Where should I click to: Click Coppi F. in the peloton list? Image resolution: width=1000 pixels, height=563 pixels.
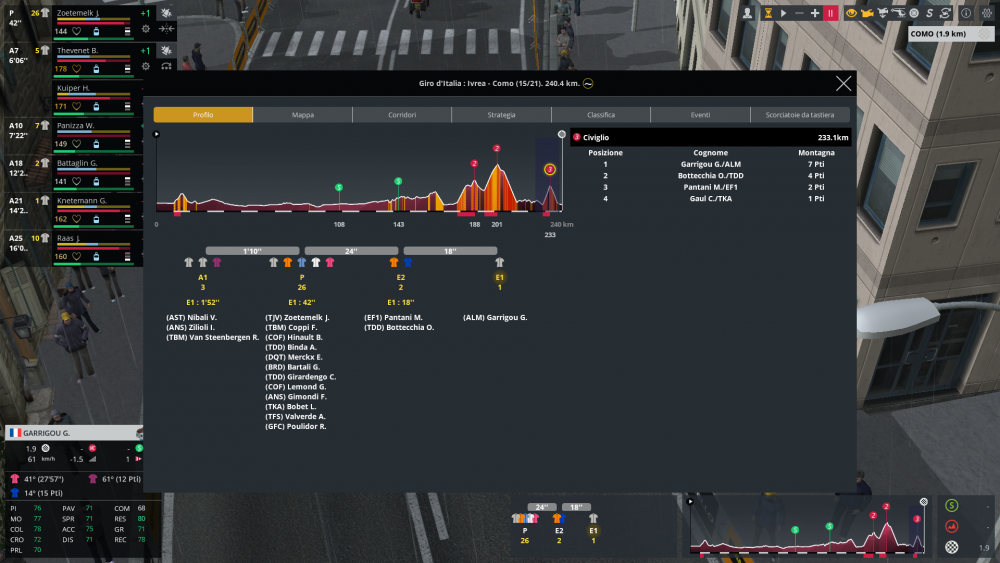click(x=291, y=328)
